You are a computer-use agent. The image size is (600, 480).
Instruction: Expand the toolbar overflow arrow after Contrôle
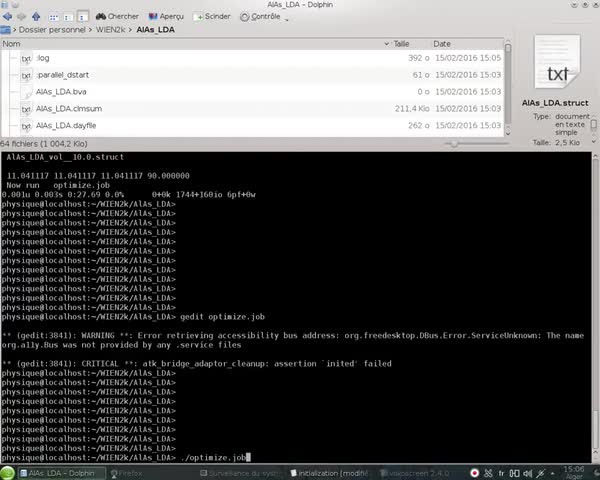click(286, 19)
